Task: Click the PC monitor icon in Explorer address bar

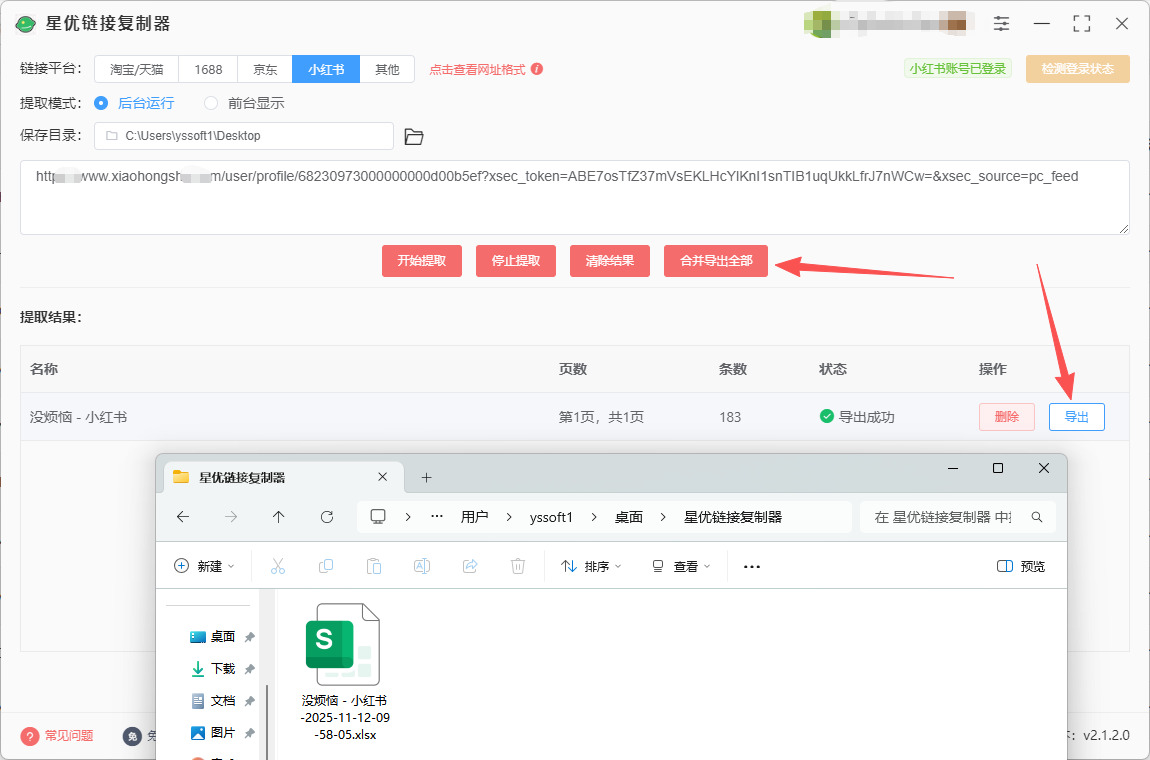Action: (378, 516)
